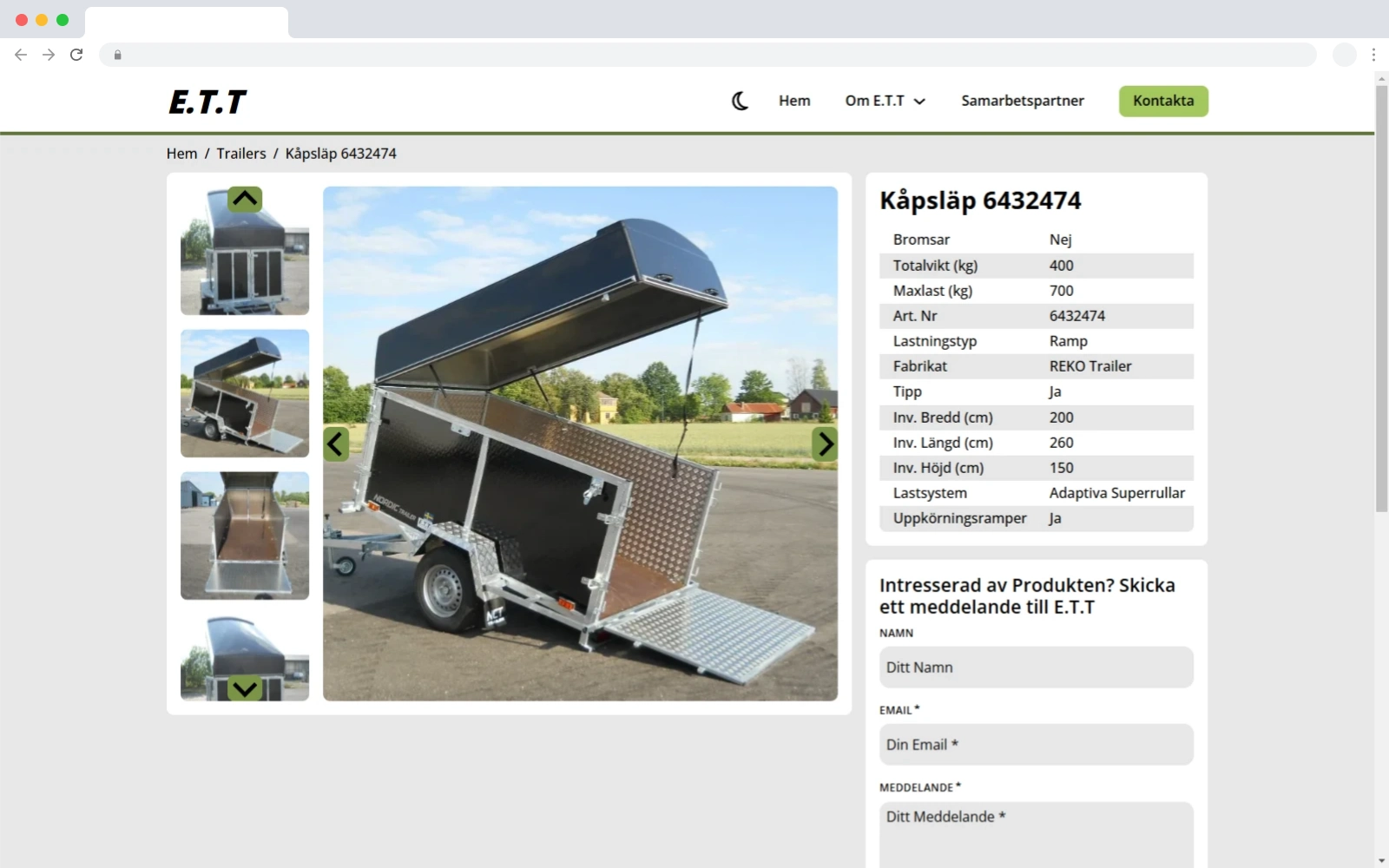The width and height of the screenshot is (1389, 868).
Task: Click the Inv. Höjd (cm) value 150
Action: click(1061, 468)
